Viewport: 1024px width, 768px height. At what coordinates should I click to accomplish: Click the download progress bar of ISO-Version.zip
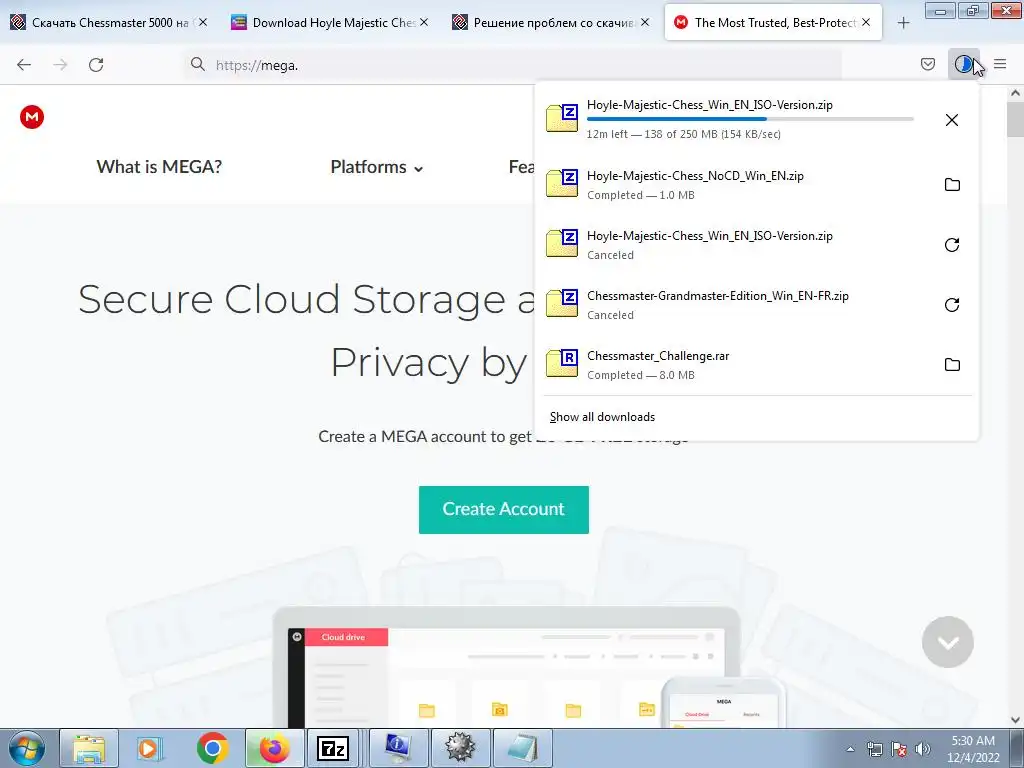tap(750, 119)
